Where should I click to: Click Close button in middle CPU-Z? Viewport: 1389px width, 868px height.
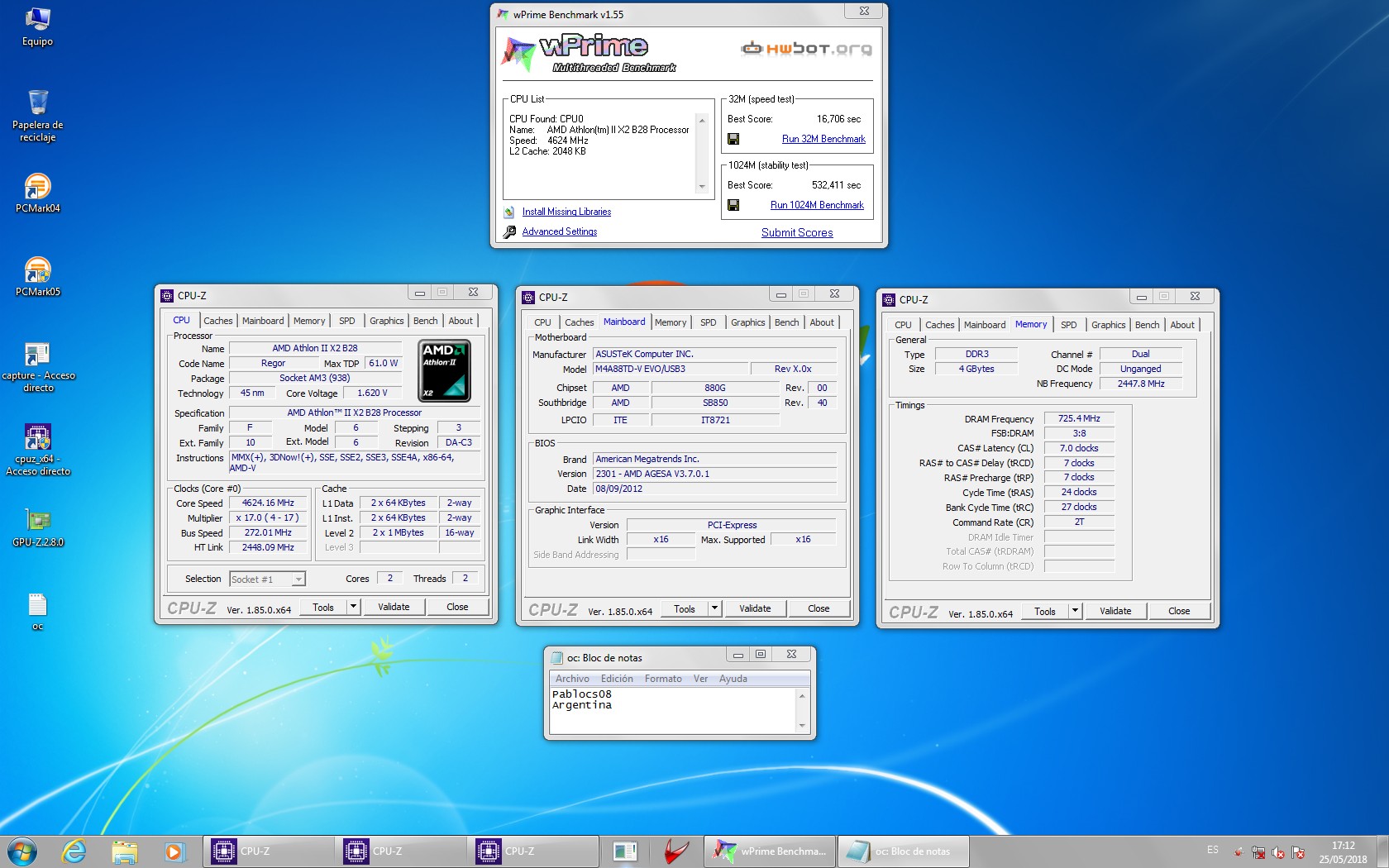(x=819, y=608)
